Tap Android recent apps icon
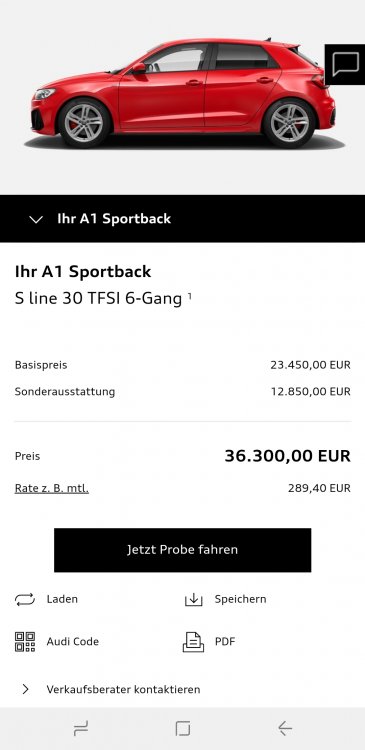 [81, 728]
